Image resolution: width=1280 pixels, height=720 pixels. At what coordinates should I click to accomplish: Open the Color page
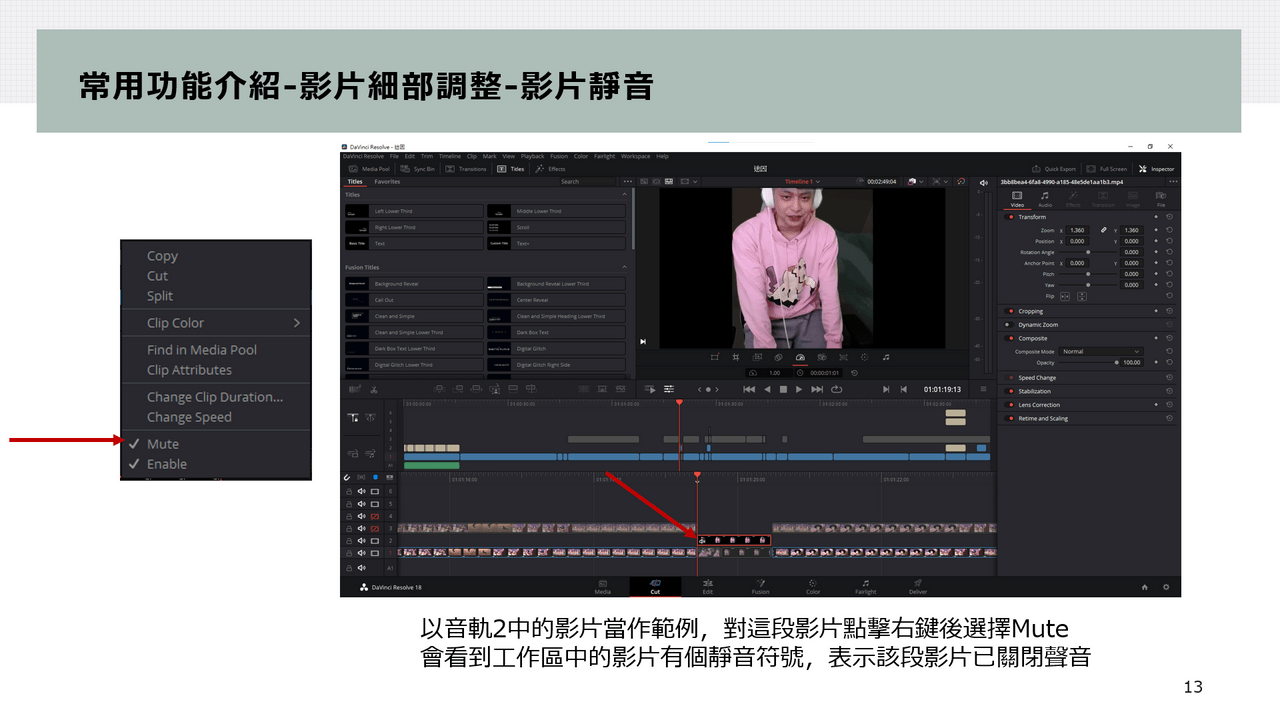(813, 586)
